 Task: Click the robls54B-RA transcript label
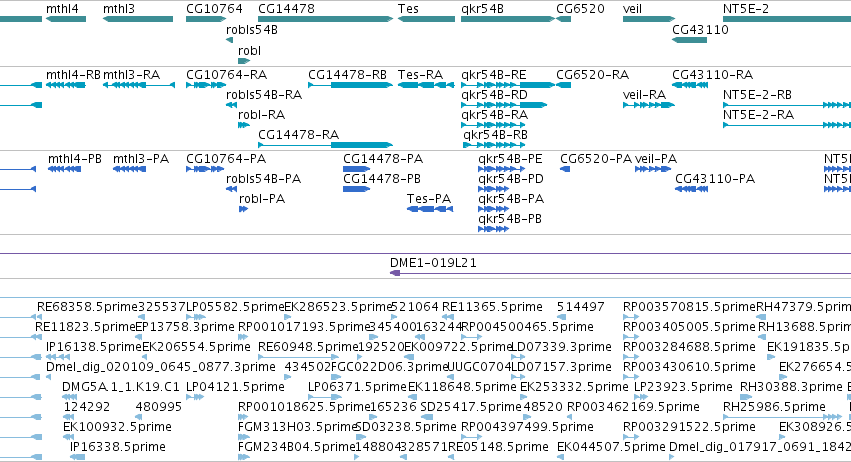[x=264, y=94]
